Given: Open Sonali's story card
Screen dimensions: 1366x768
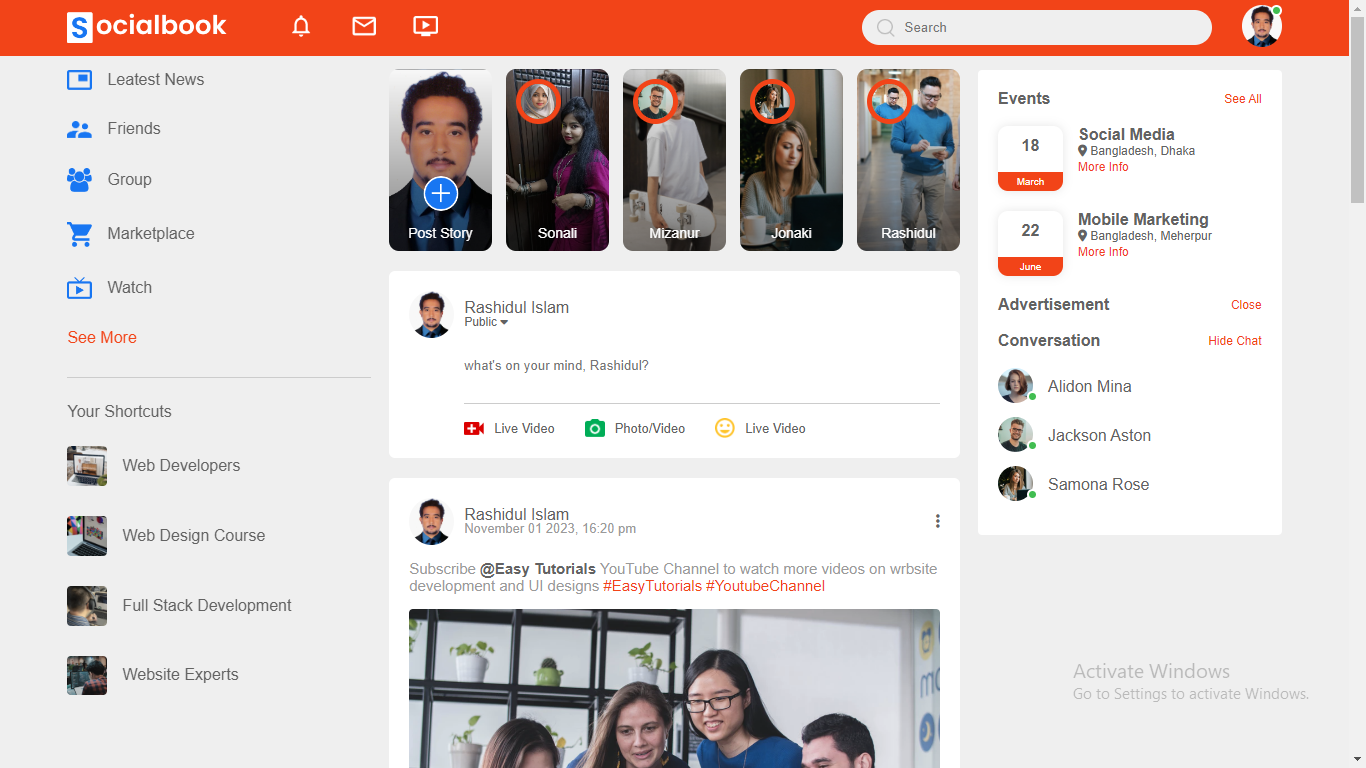Looking at the screenshot, I should coord(557,160).
